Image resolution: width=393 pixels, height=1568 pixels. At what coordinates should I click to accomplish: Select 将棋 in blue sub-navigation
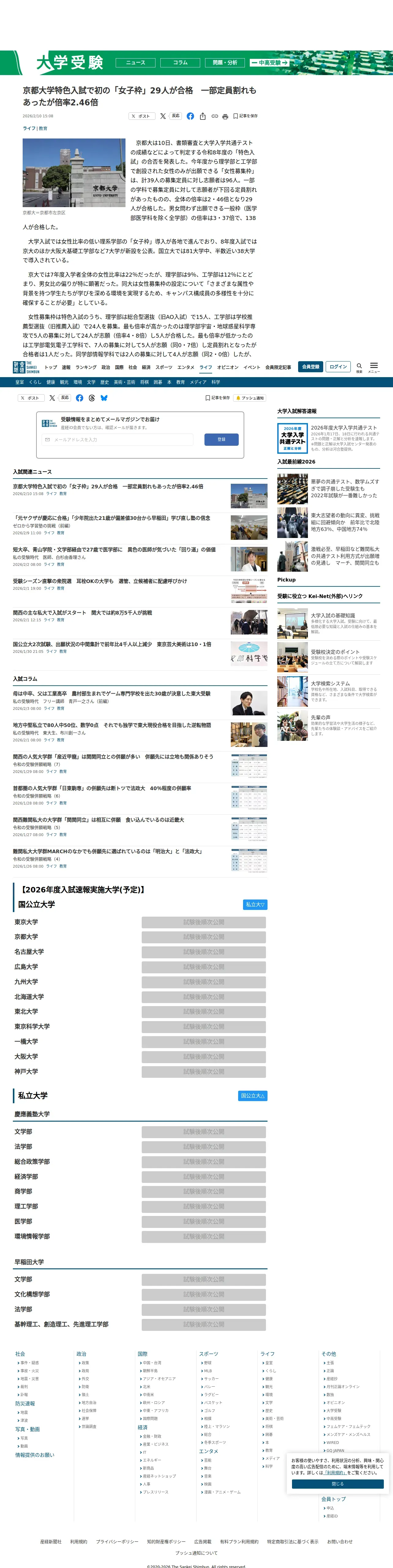point(144,382)
